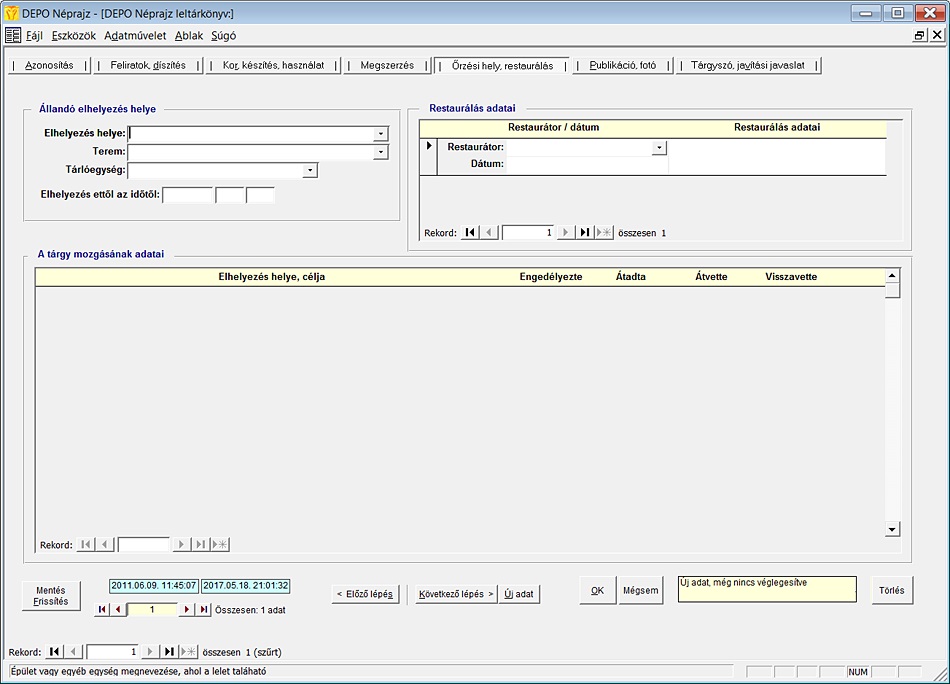Expand the Elhelyezés helye dropdown

click(380, 133)
